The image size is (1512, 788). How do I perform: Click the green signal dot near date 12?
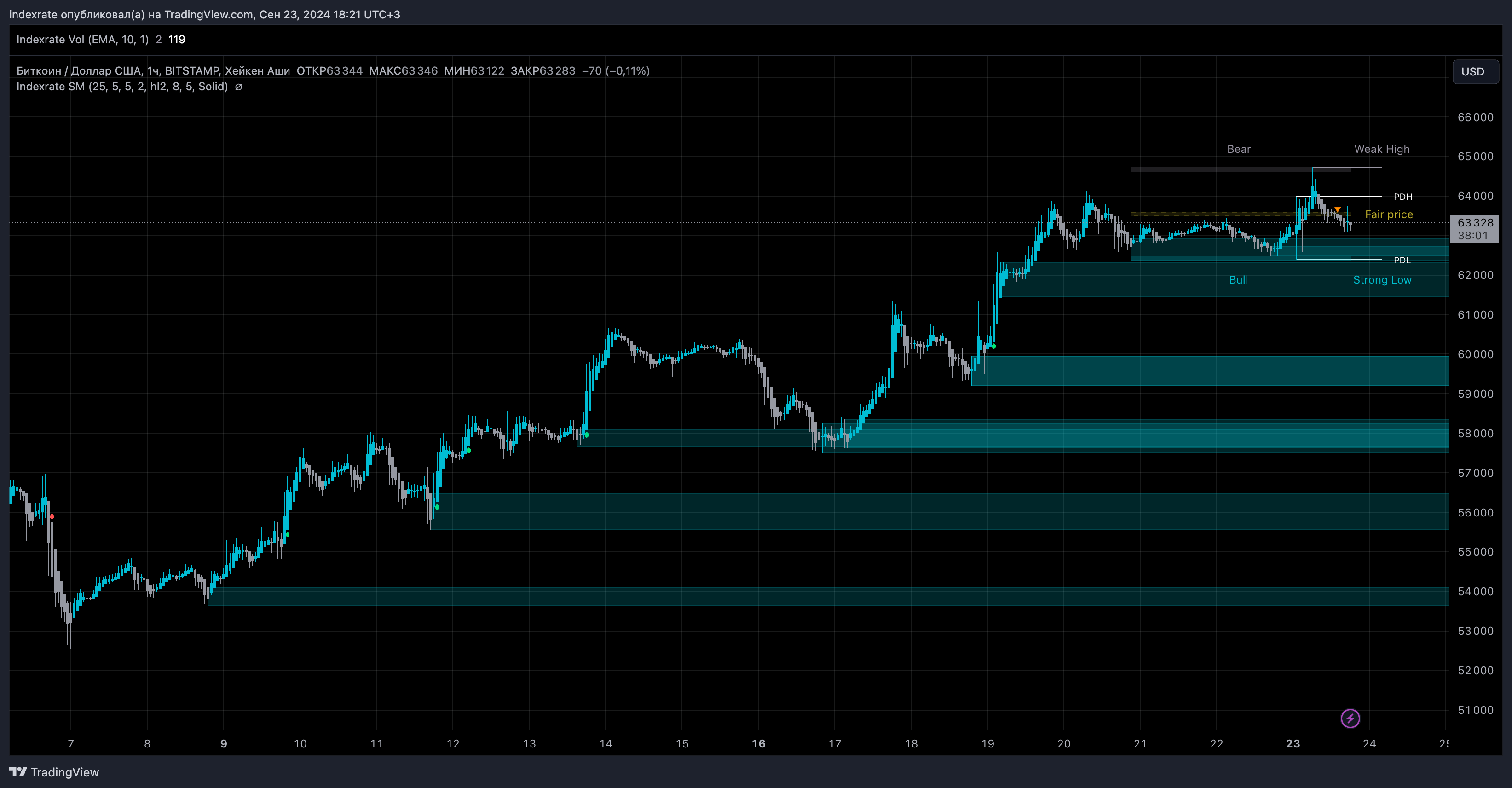coord(468,450)
